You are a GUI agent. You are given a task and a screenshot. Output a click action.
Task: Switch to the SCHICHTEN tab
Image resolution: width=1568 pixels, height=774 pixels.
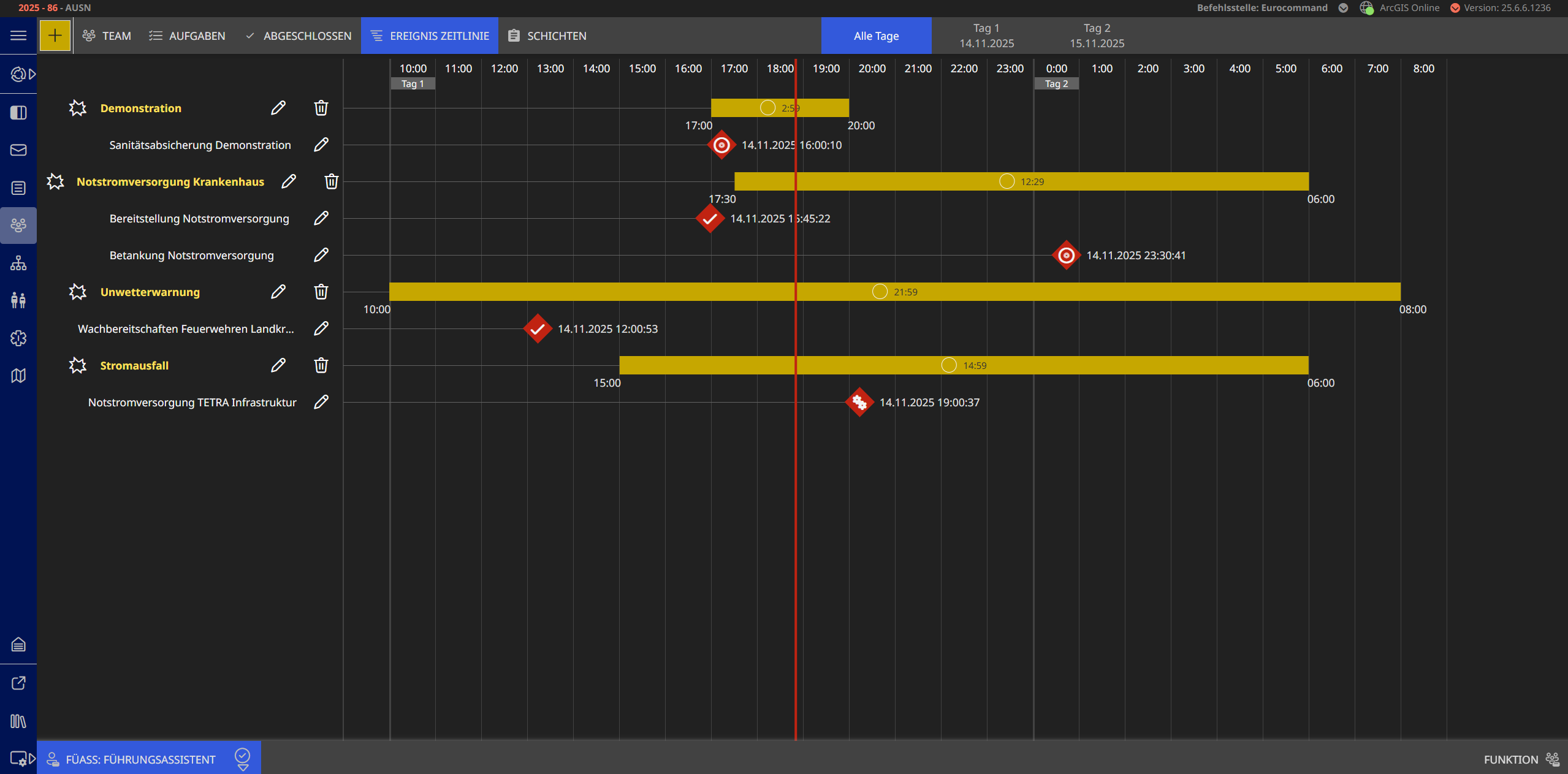547,36
